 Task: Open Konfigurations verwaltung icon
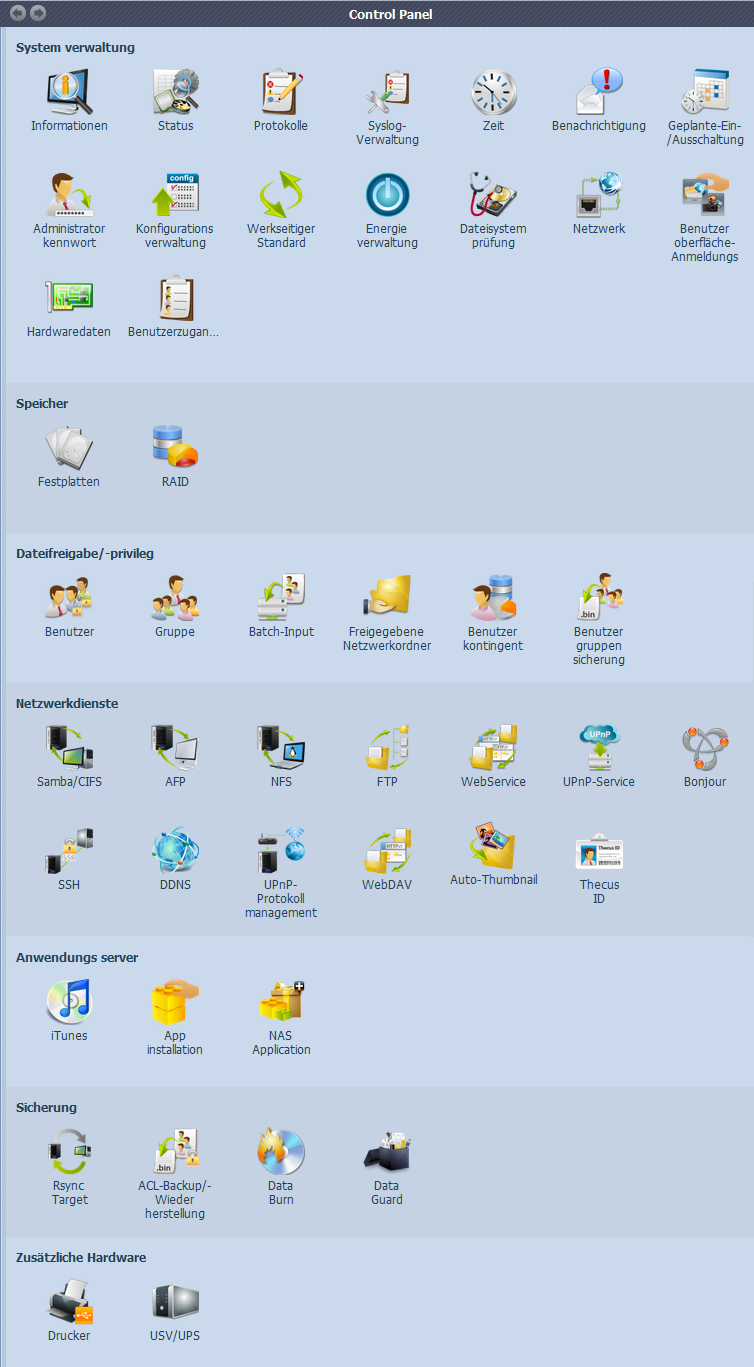click(x=176, y=196)
